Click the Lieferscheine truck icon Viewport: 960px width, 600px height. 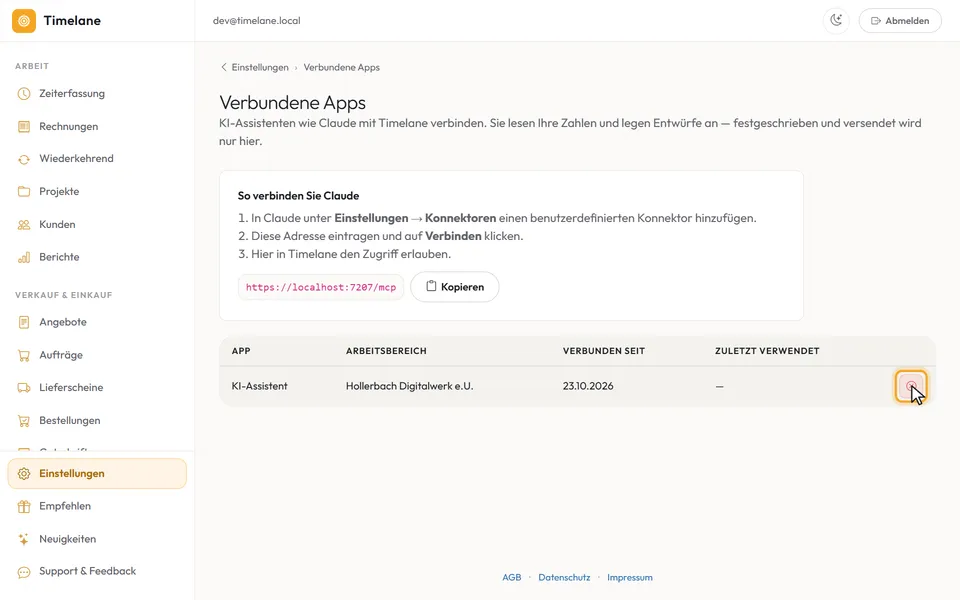click(24, 388)
